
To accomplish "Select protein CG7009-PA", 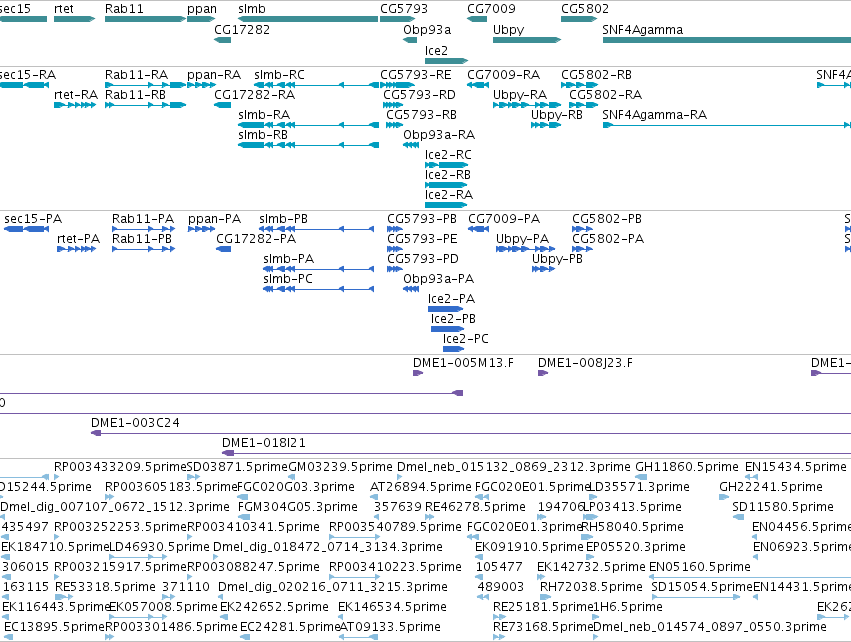I will point(479,229).
